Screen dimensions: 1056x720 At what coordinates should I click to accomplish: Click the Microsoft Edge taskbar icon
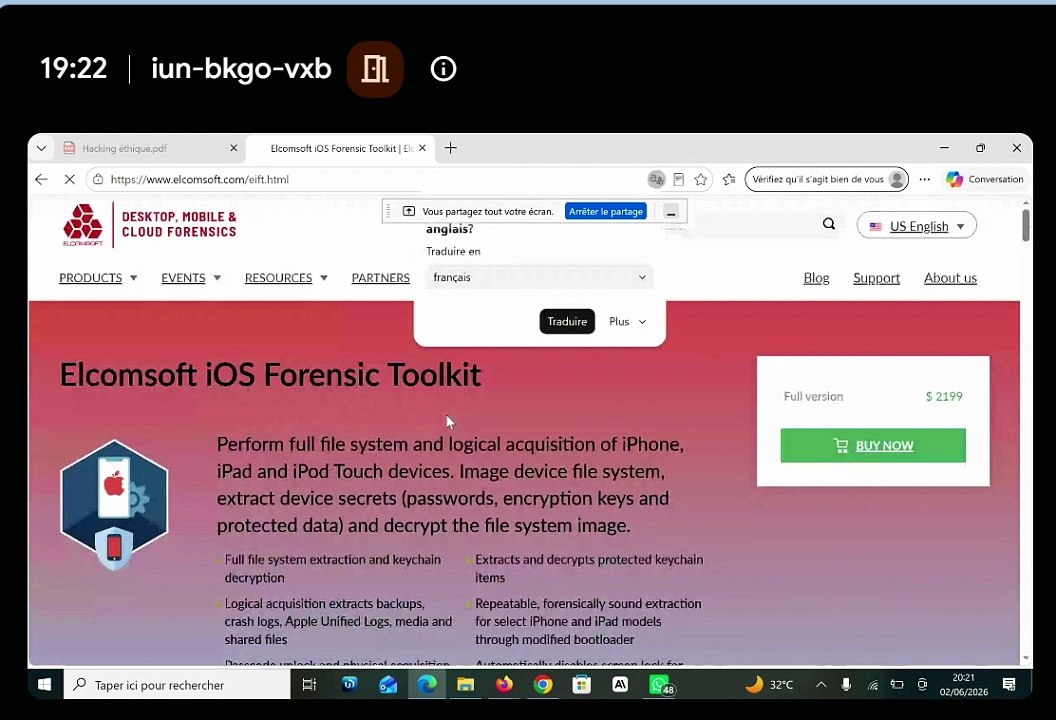pos(427,685)
